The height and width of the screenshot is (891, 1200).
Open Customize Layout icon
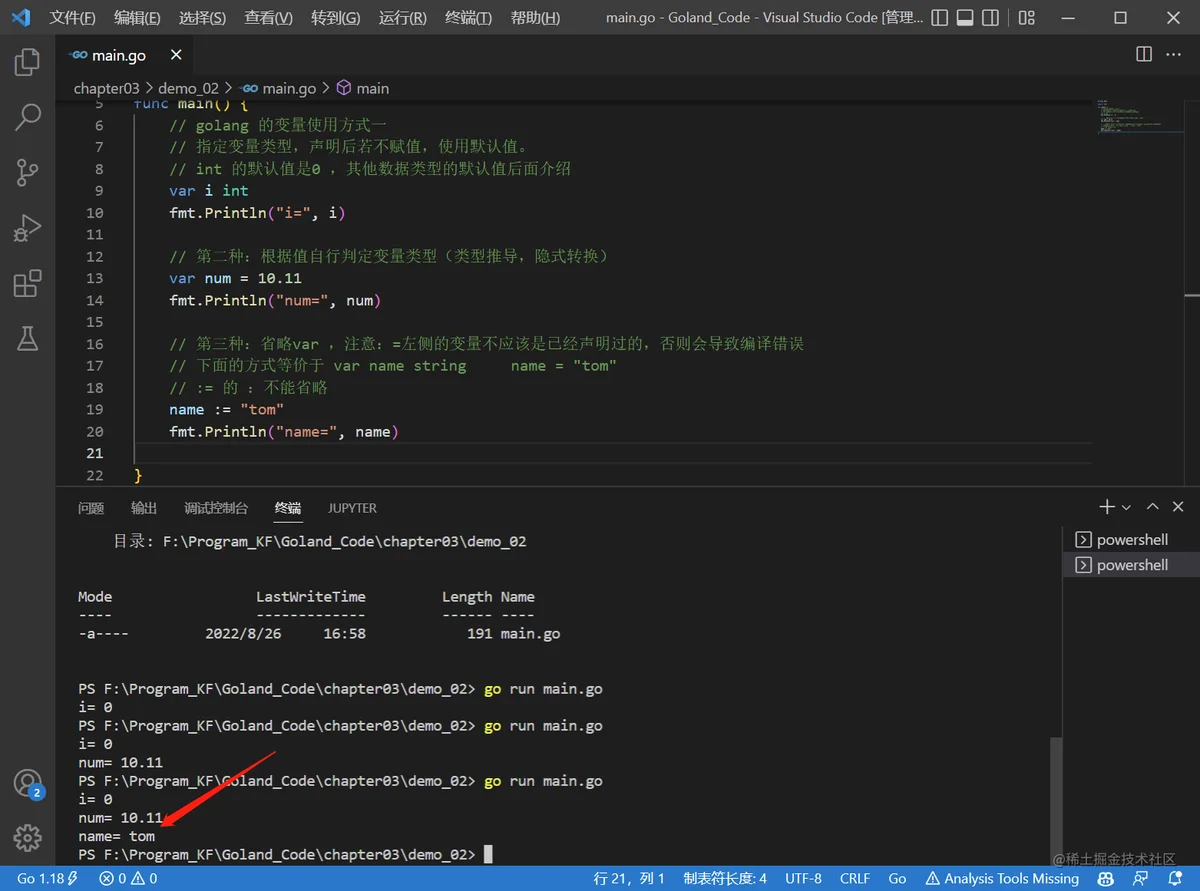coord(1027,17)
